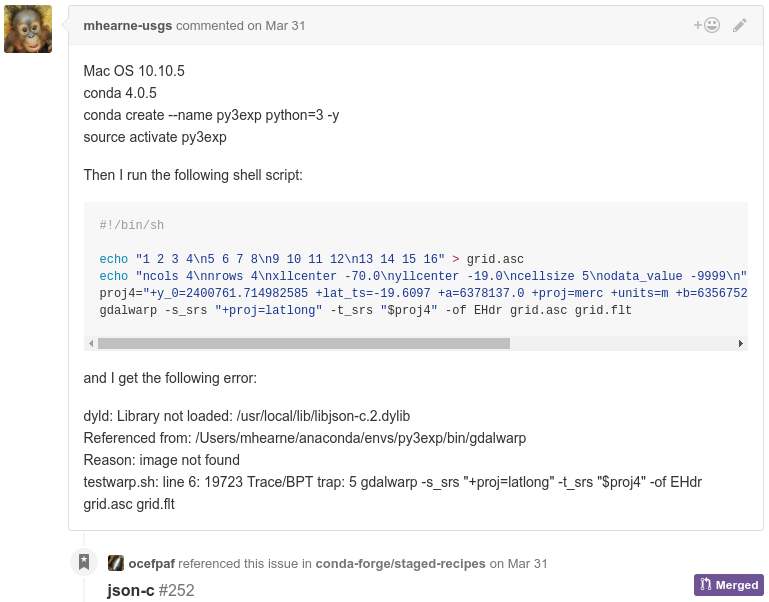Add an emoji reaction to the comment

[707, 25]
